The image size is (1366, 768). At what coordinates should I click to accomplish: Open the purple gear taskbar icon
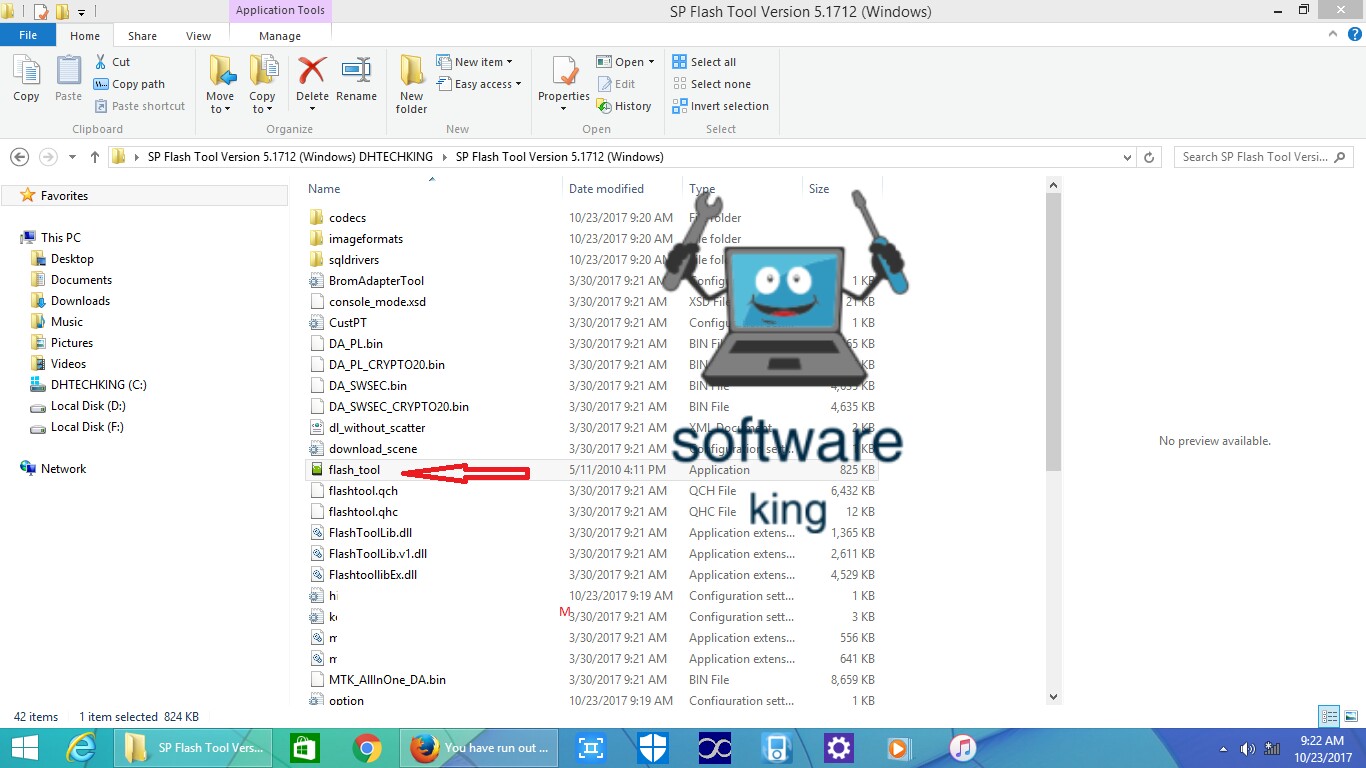click(x=838, y=747)
